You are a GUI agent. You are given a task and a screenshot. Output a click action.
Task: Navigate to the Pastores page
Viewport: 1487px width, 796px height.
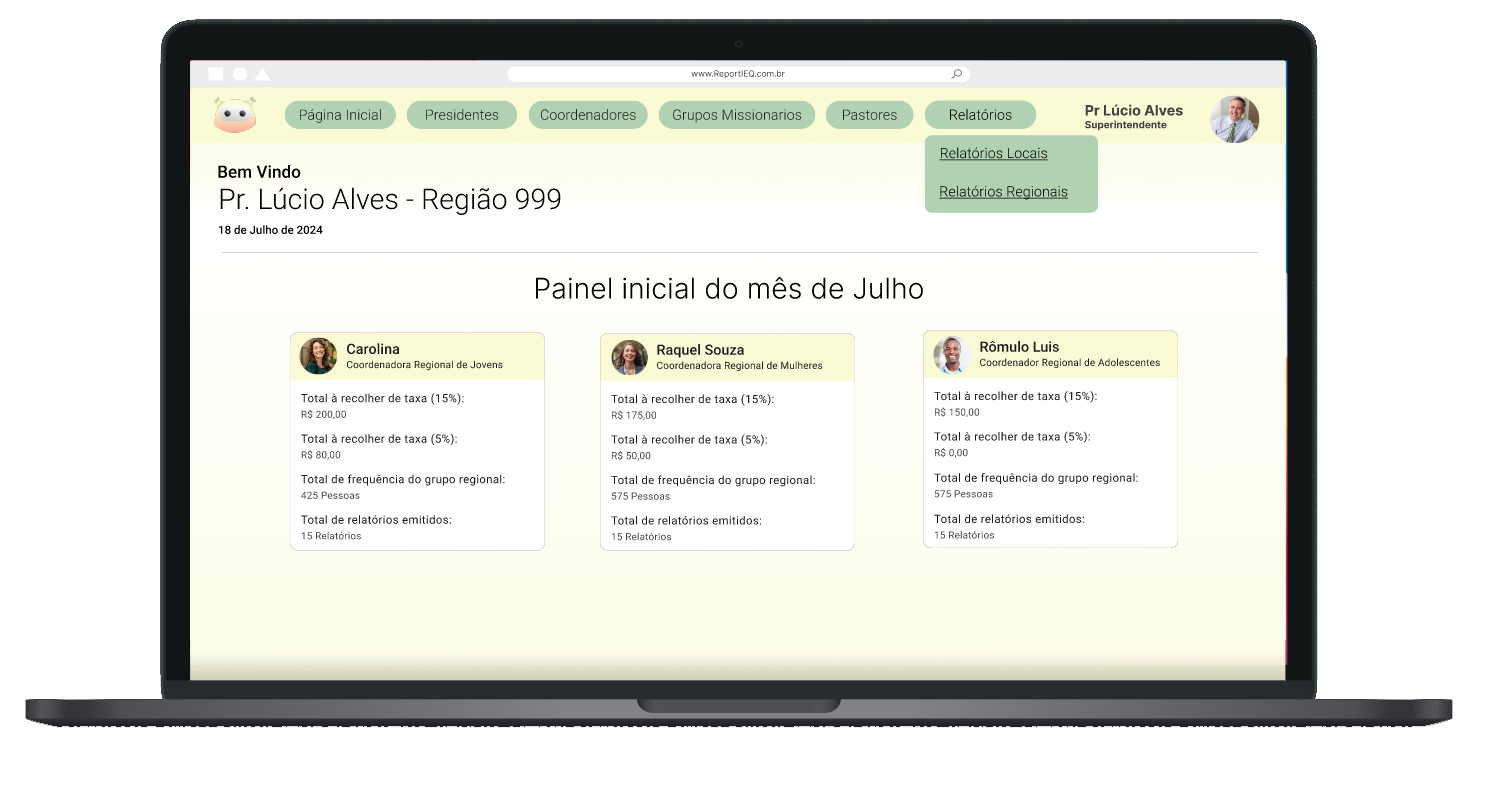869,115
